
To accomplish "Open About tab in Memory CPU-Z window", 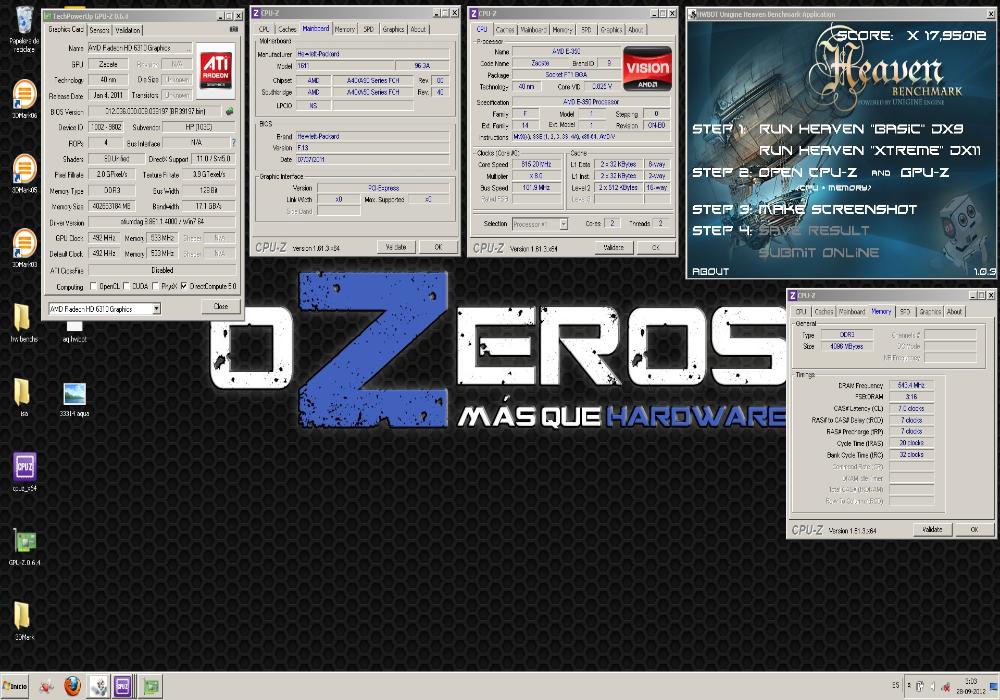I will pos(954,312).
